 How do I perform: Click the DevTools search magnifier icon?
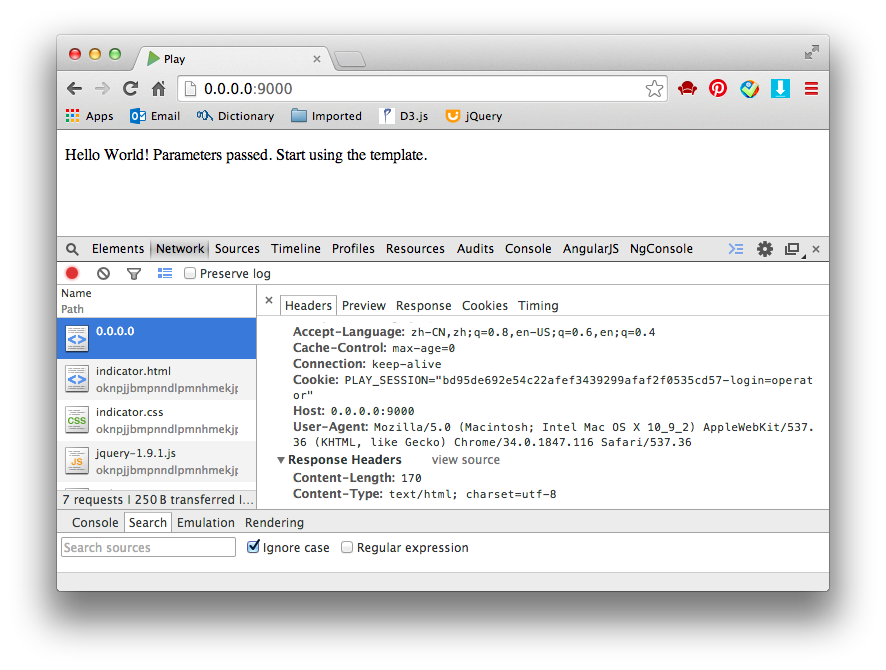72,249
